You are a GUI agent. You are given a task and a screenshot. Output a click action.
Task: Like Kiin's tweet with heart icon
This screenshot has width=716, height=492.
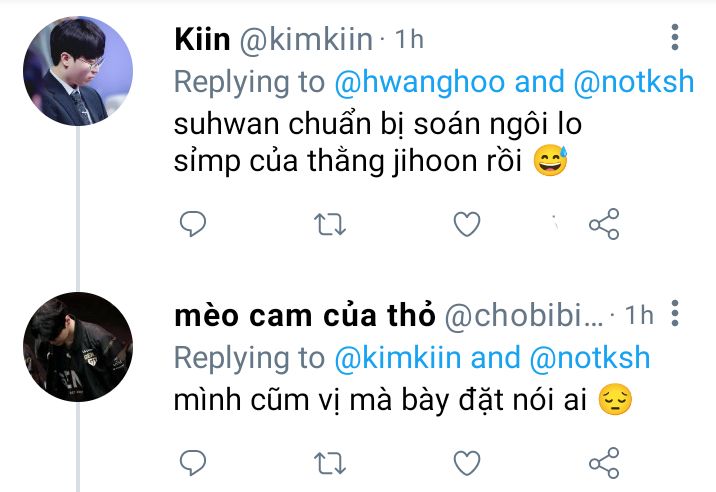[467, 224]
